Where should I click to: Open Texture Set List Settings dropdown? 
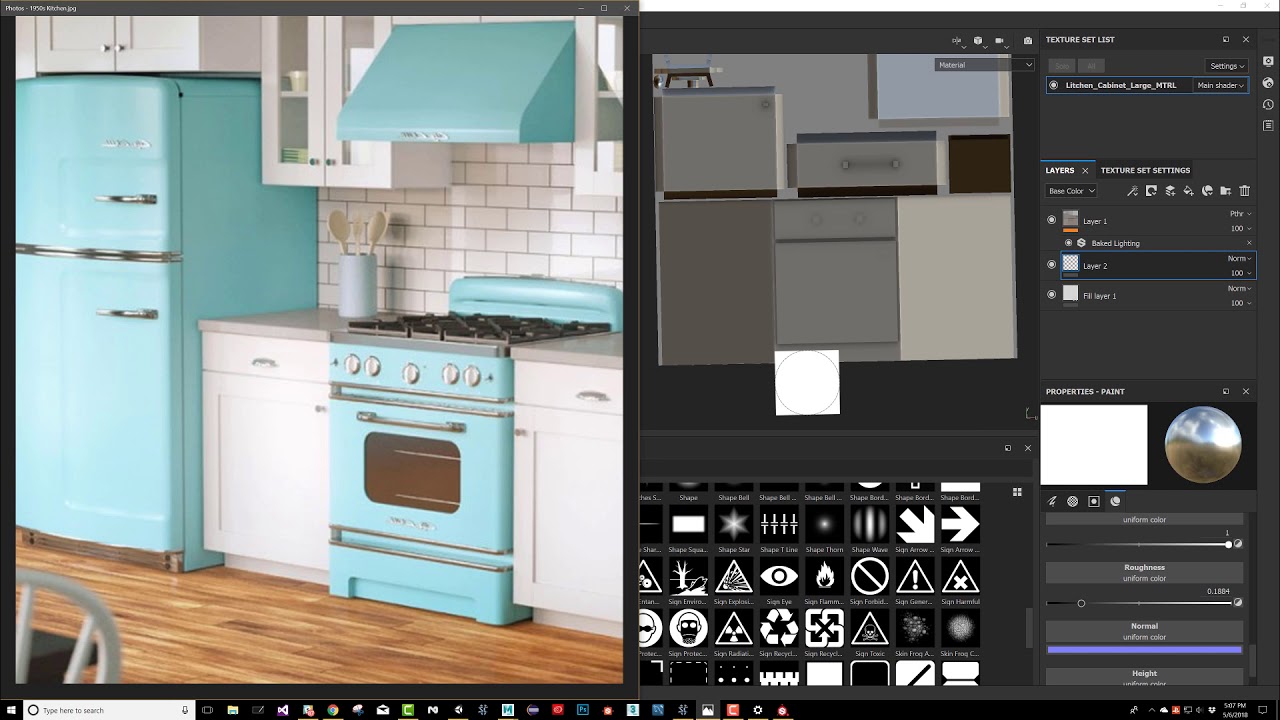(x=1227, y=66)
